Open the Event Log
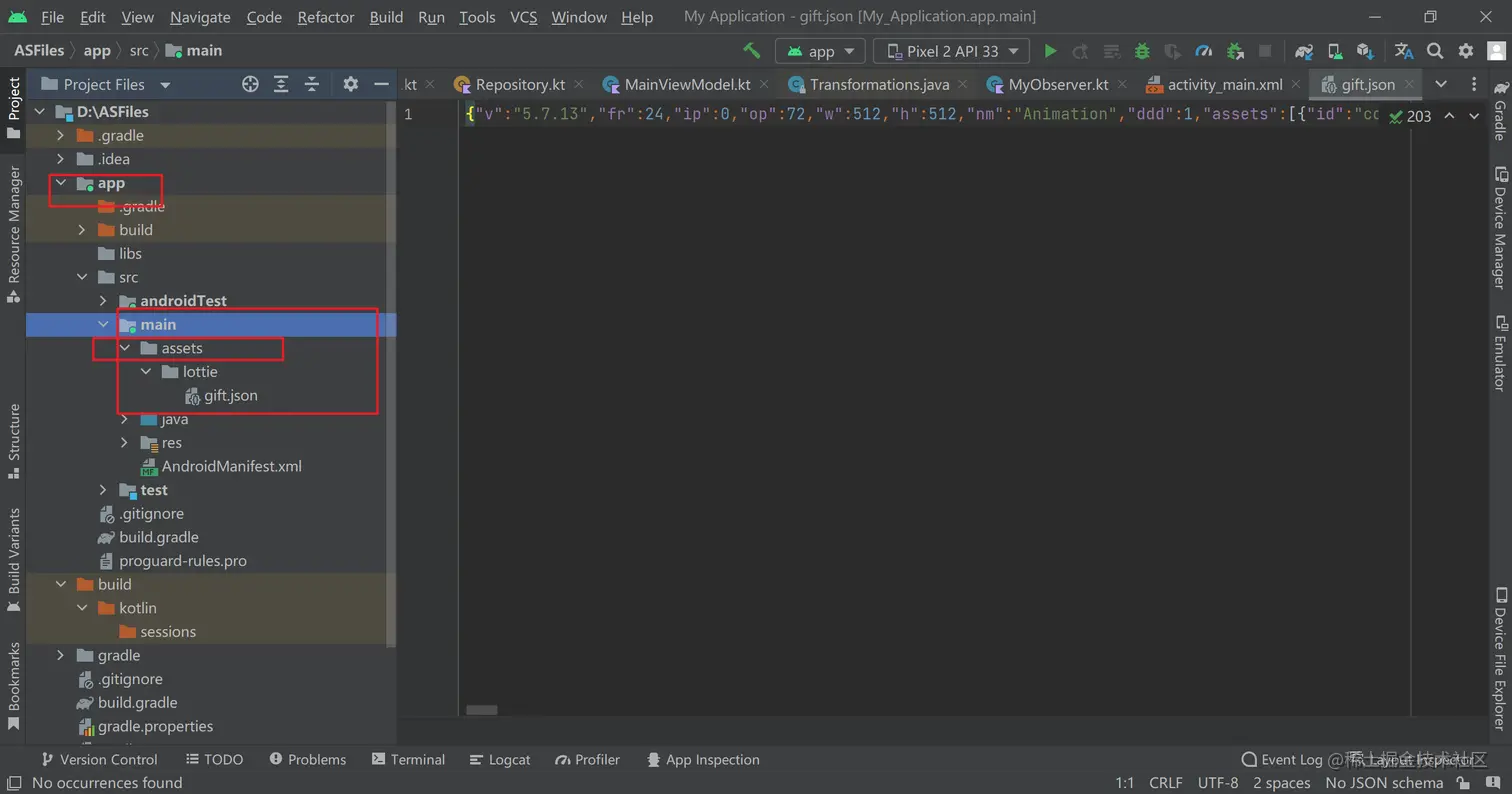The height and width of the screenshot is (794, 1512). (x=1281, y=760)
